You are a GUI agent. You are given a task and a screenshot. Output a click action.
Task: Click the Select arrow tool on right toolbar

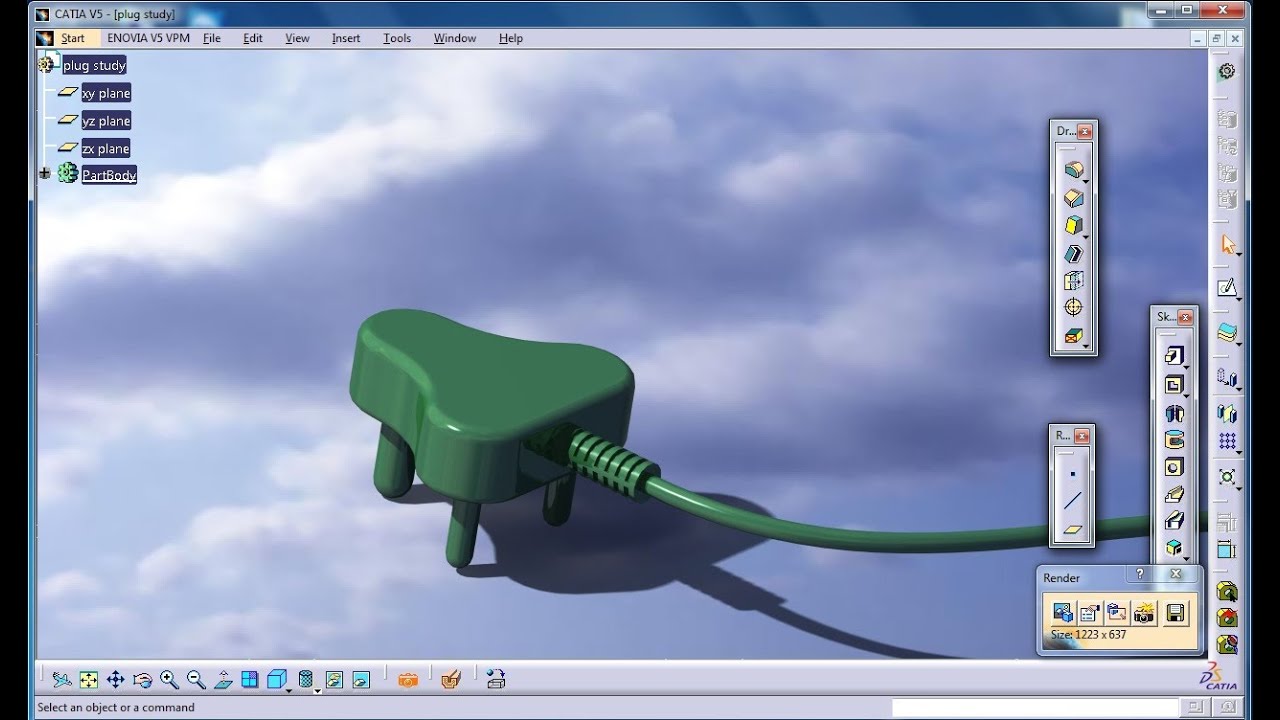(1228, 245)
